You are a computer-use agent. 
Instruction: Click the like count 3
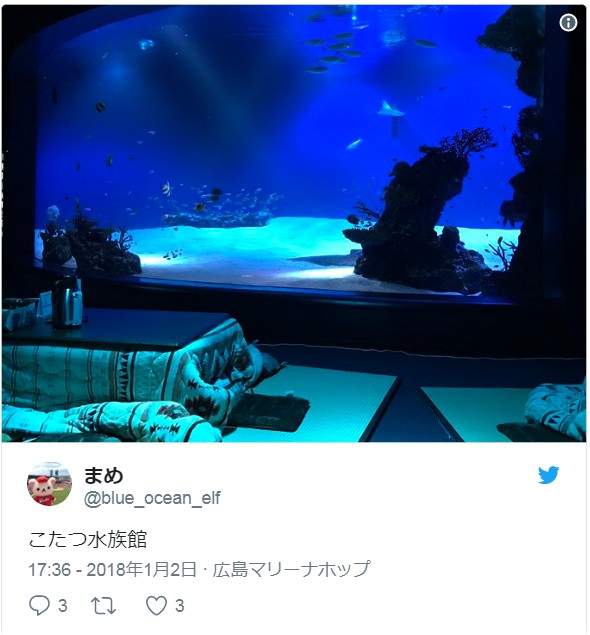[x=179, y=606]
